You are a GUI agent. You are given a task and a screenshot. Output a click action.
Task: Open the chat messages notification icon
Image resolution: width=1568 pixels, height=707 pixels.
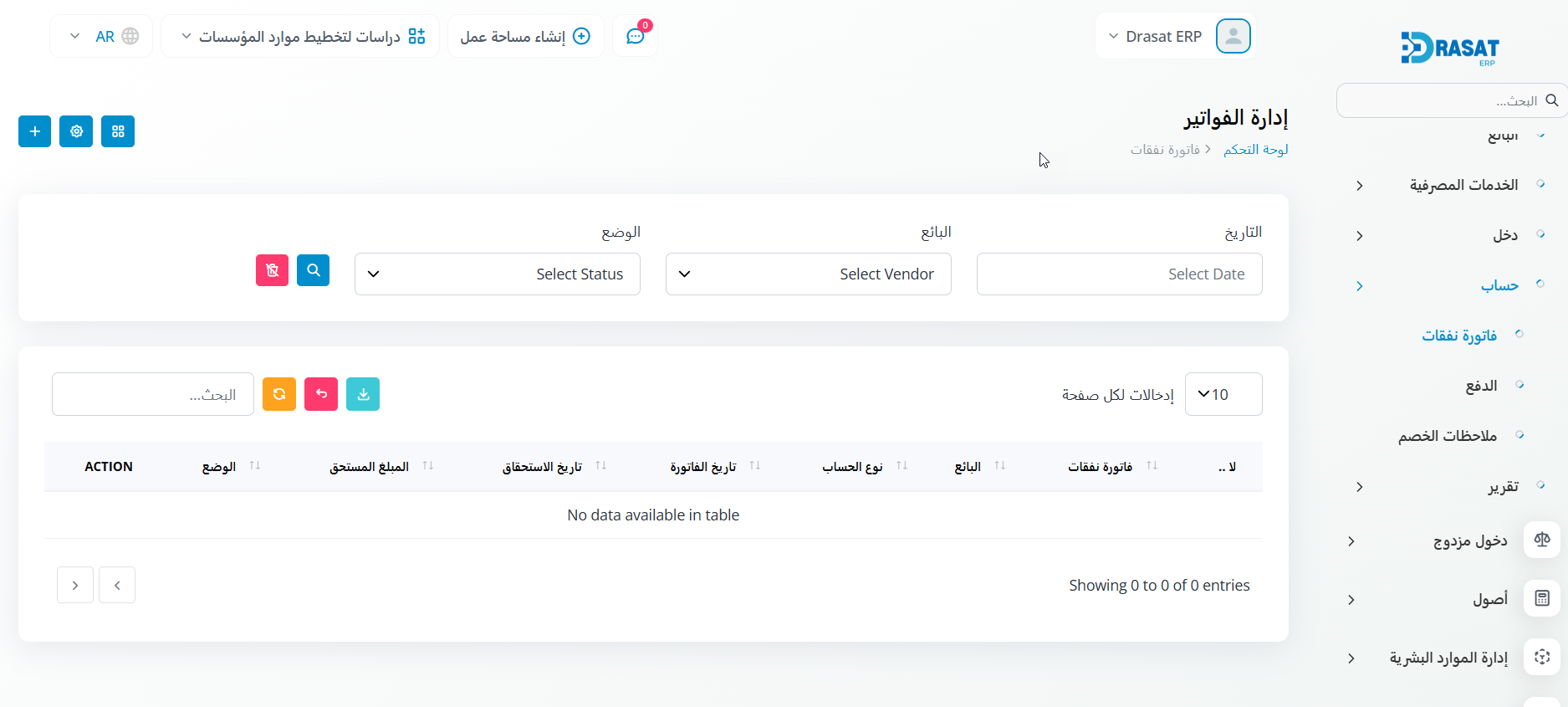(636, 37)
